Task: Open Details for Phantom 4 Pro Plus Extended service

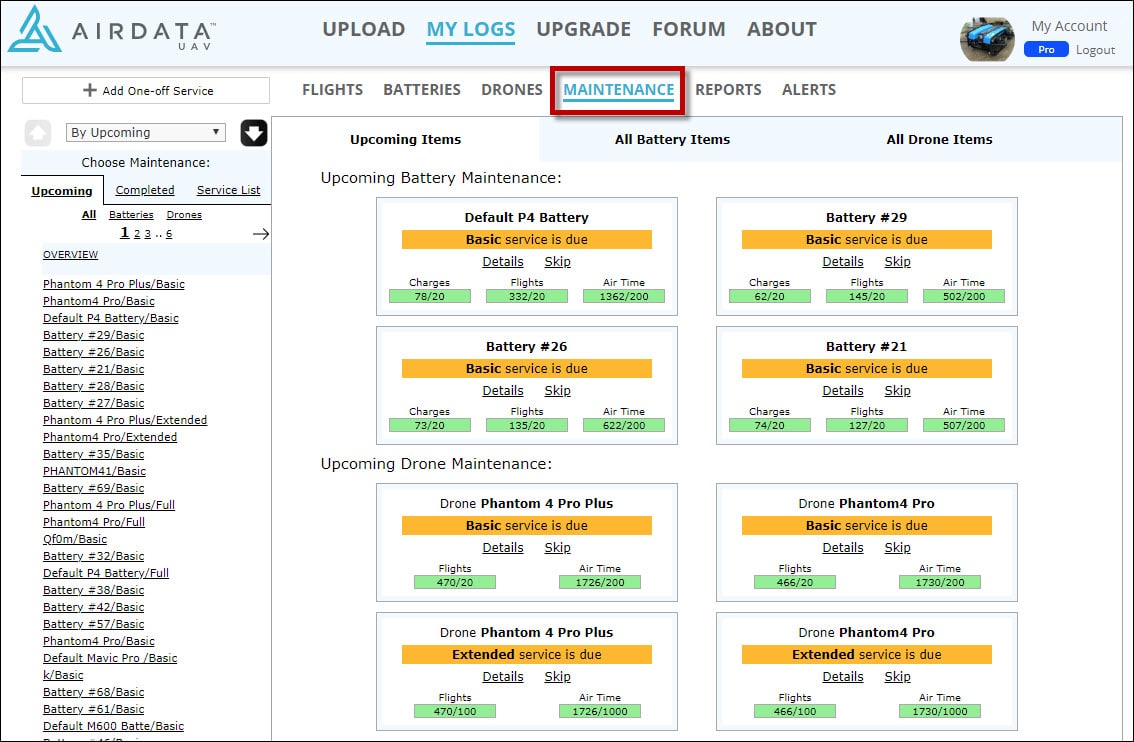Action: pos(503,676)
